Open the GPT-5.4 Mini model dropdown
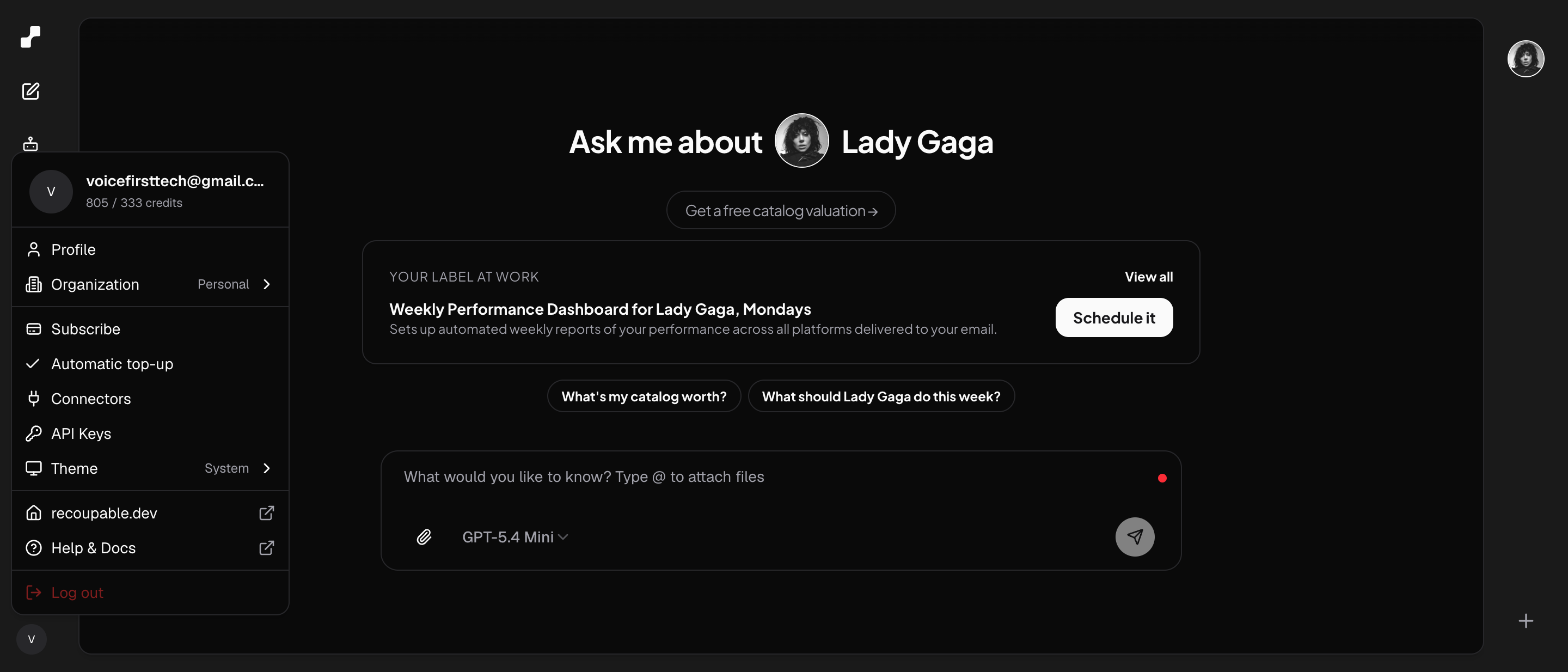The image size is (1568, 672). 515,537
